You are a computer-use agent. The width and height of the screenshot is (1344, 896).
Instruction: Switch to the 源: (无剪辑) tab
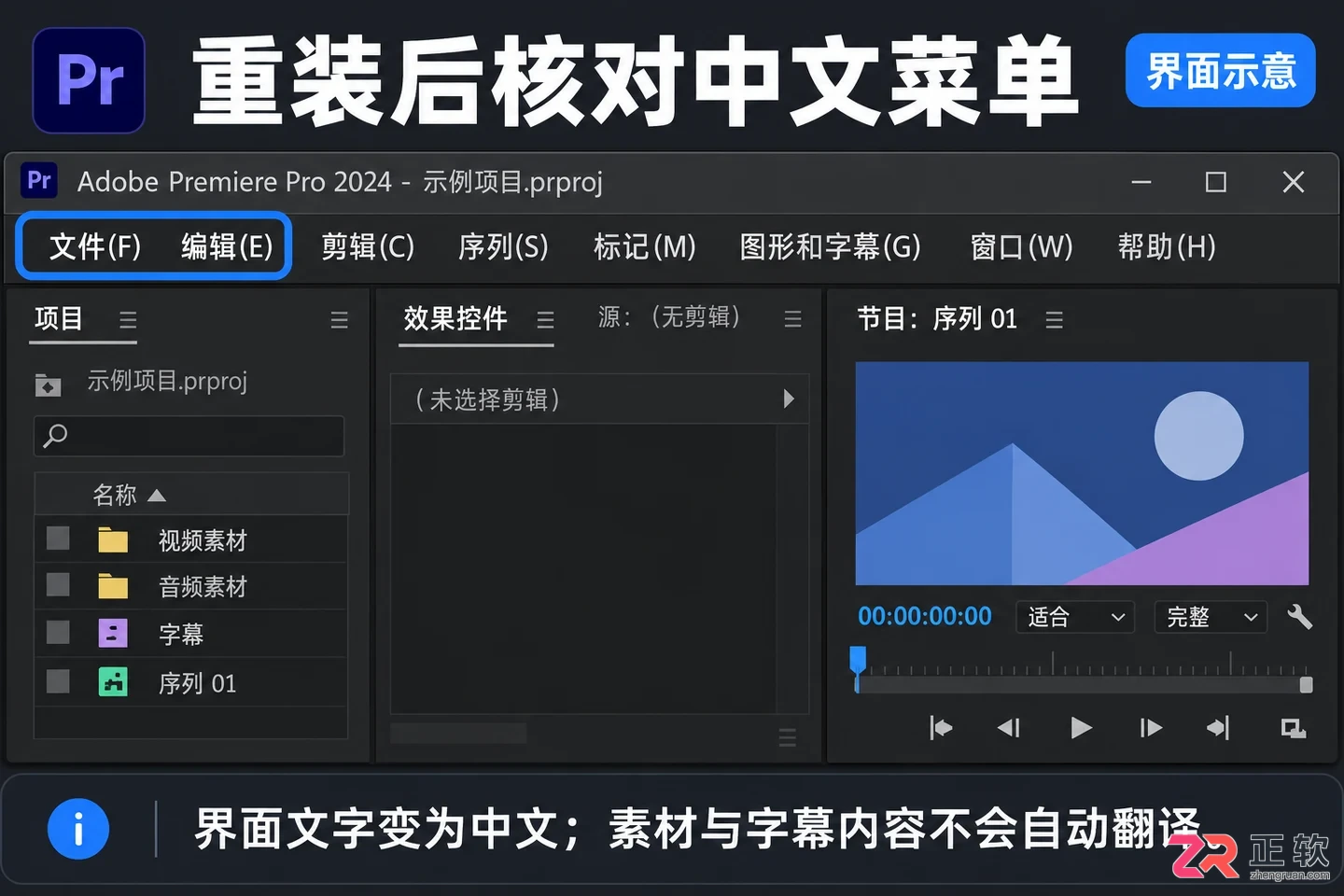(x=669, y=317)
